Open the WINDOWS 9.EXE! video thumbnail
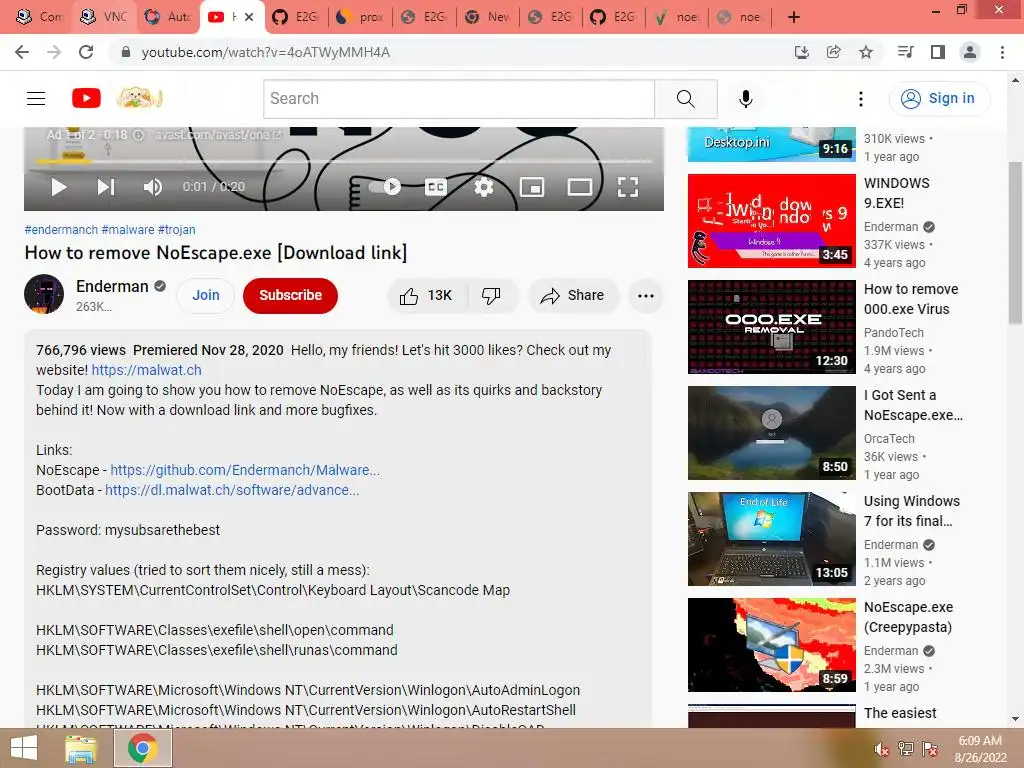Screen dimensions: 1024x768 (x=771, y=221)
